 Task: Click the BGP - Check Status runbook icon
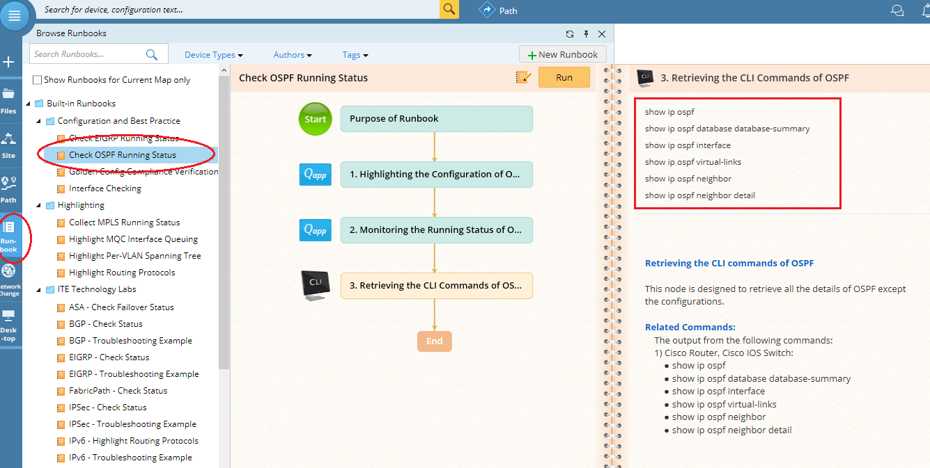click(x=60, y=324)
